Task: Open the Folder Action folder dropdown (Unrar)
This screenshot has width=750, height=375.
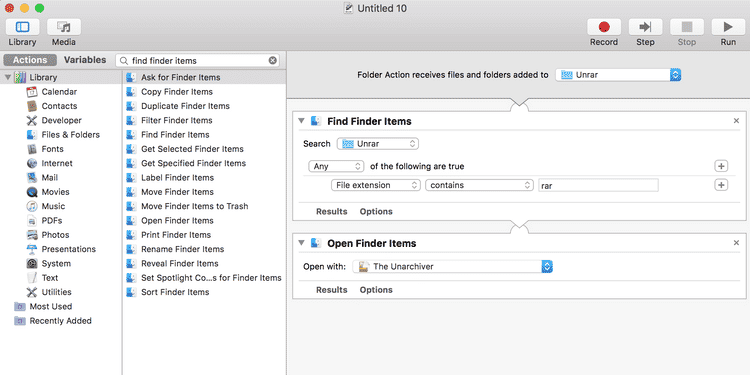Action: pos(618,75)
